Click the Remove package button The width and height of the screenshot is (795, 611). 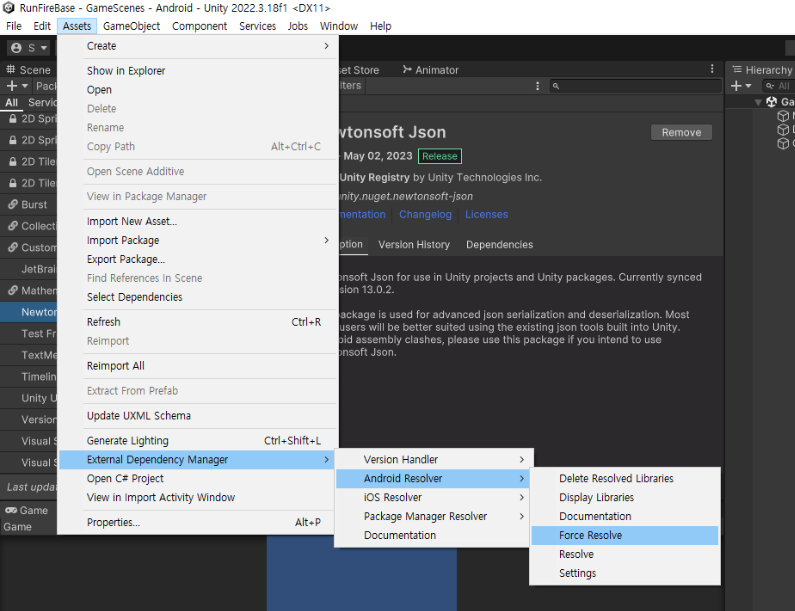pos(681,132)
